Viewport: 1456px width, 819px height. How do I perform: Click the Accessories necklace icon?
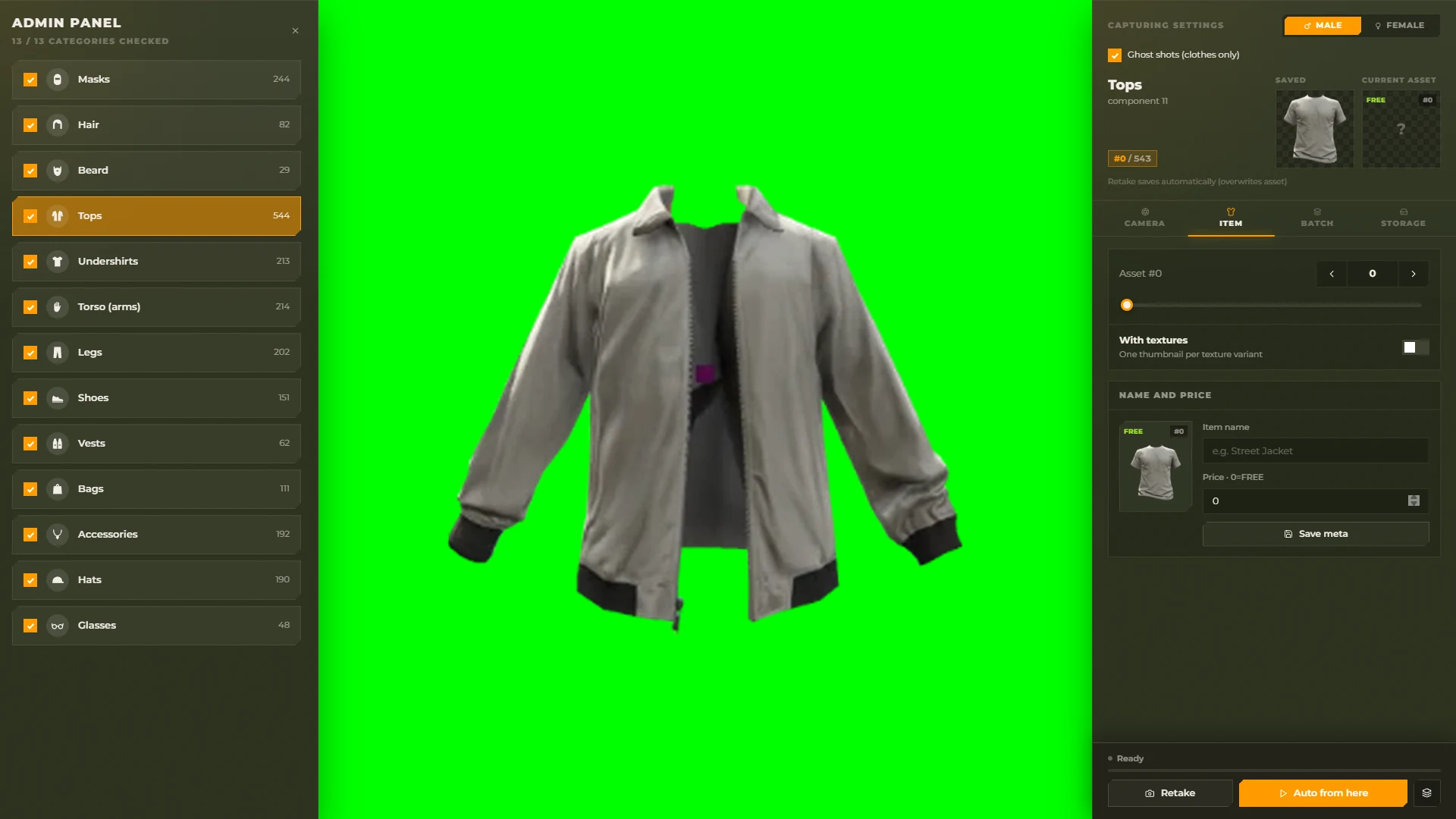(58, 535)
